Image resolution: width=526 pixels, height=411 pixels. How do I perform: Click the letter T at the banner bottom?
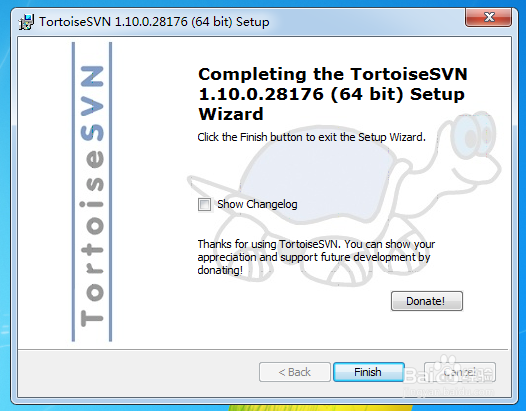[x=92, y=318]
